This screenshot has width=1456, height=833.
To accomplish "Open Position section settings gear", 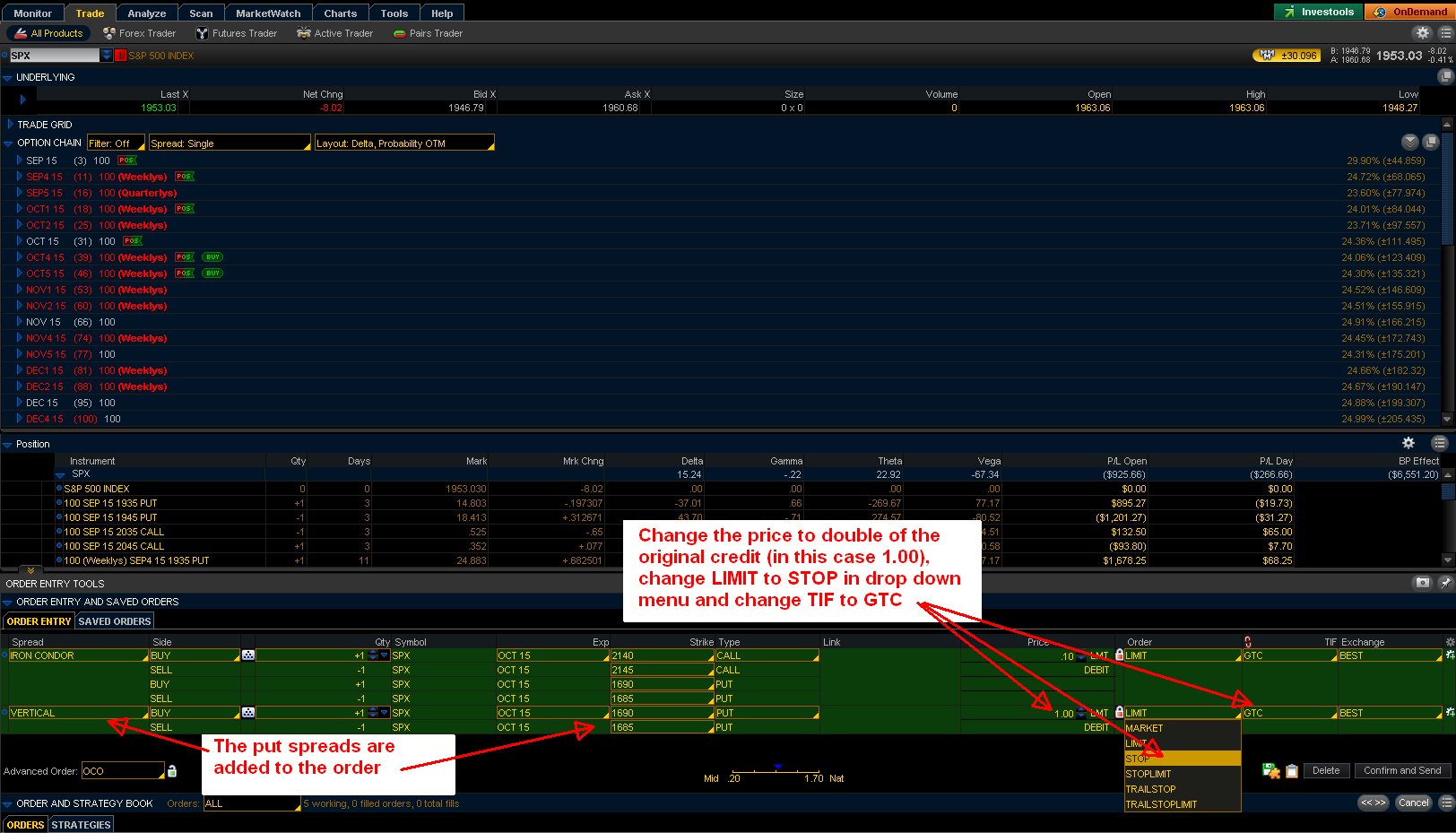I will tap(1408, 443).
